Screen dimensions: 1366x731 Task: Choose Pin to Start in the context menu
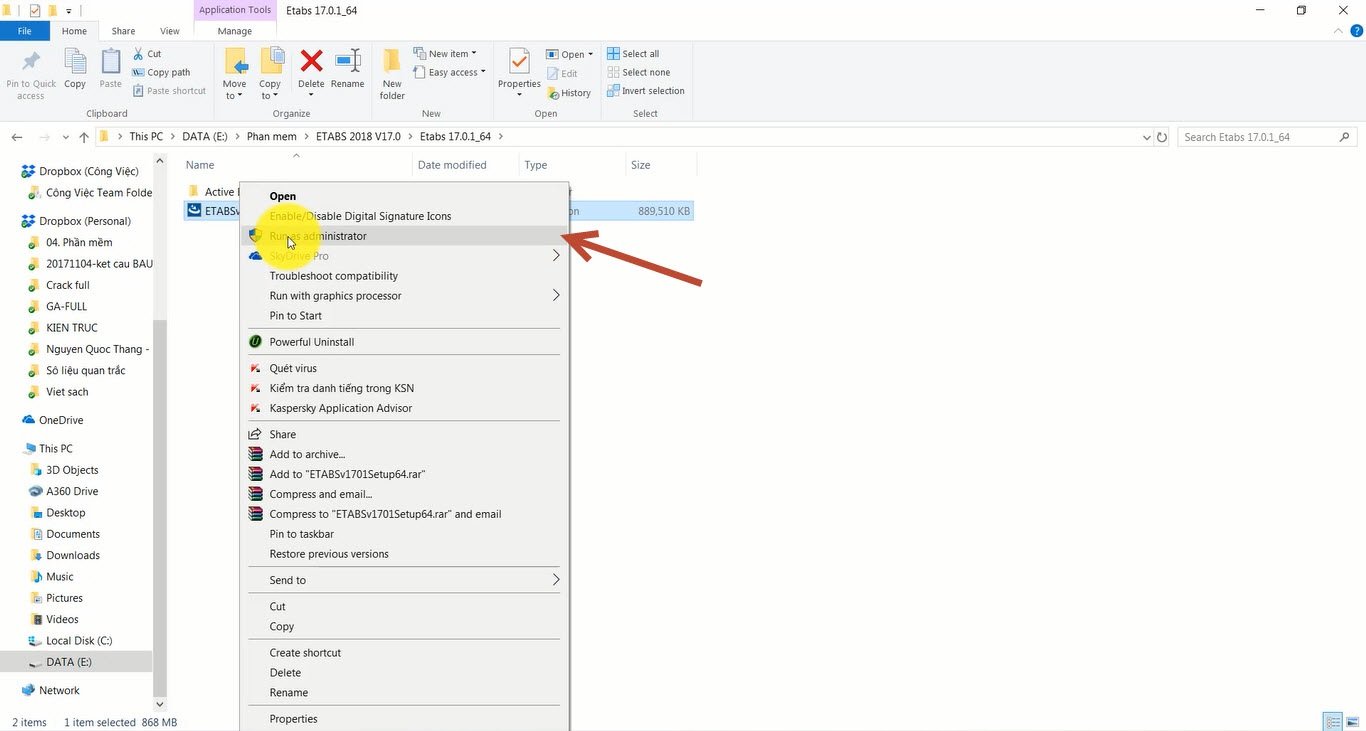pos(405,316)
